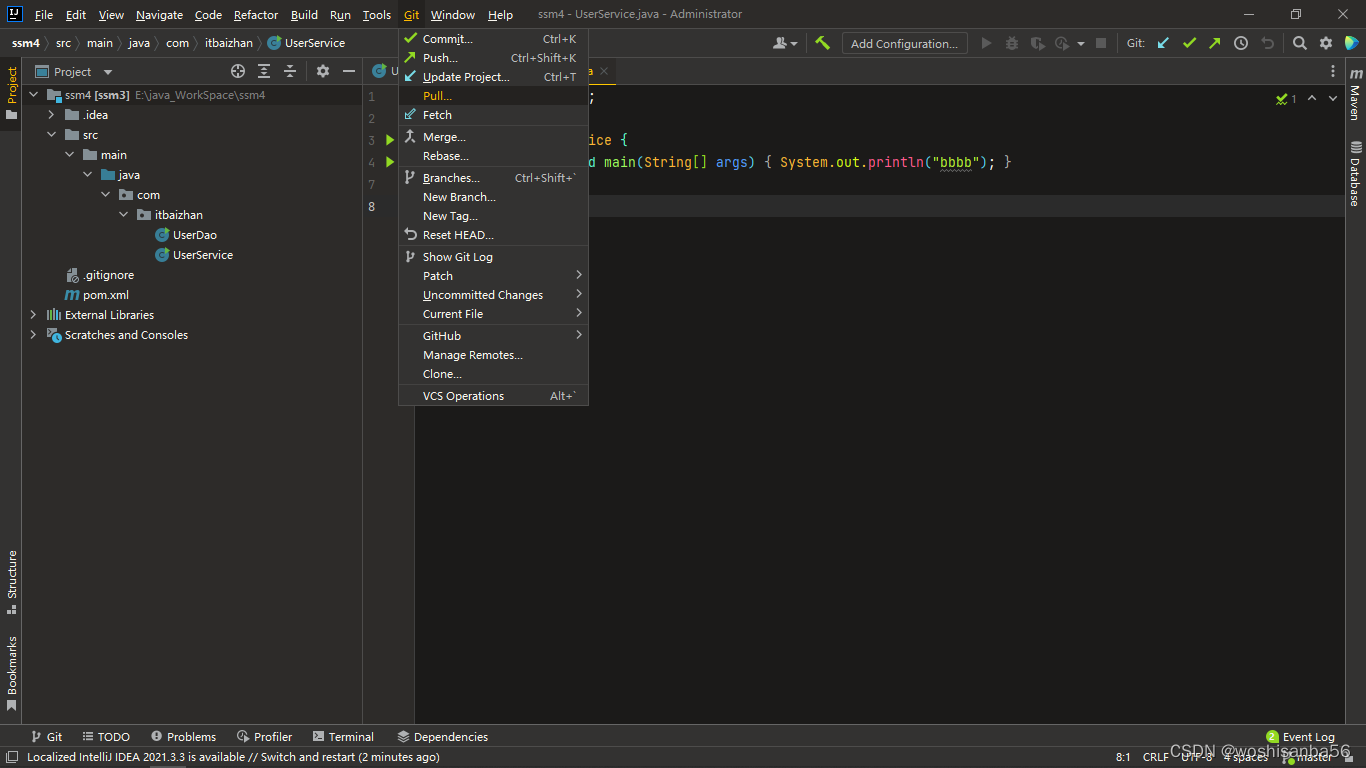The image size is (1366, 768).
Task: Collapse the src folder
Action: pyautogui.click(x=51, y=135)
